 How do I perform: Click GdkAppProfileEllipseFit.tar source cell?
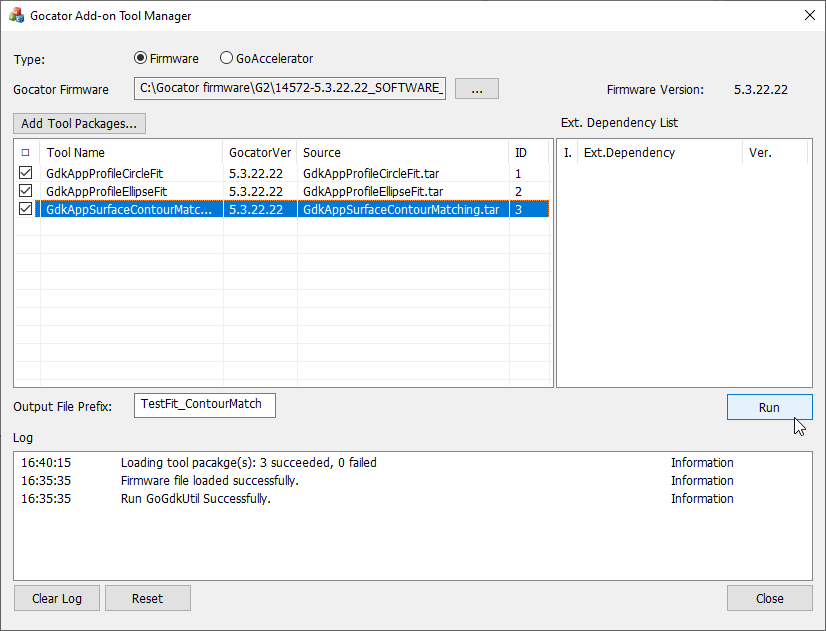click(x=373, y=191)
